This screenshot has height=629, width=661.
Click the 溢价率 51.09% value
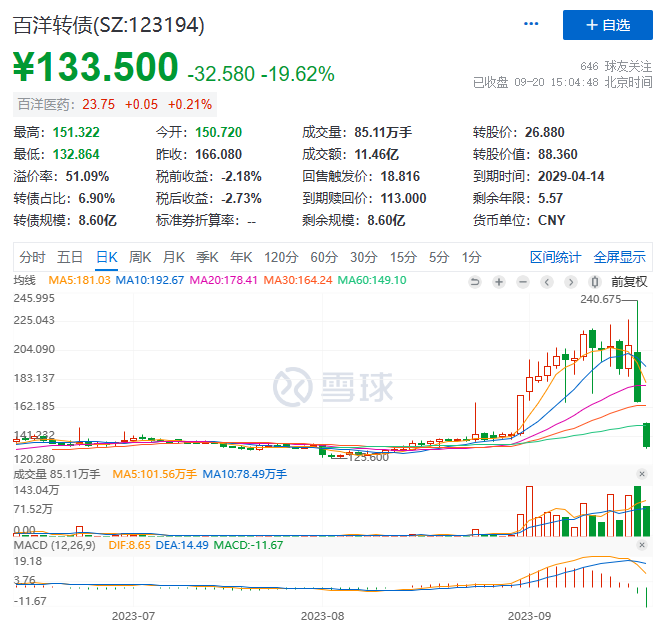click(x=87, y=176)
